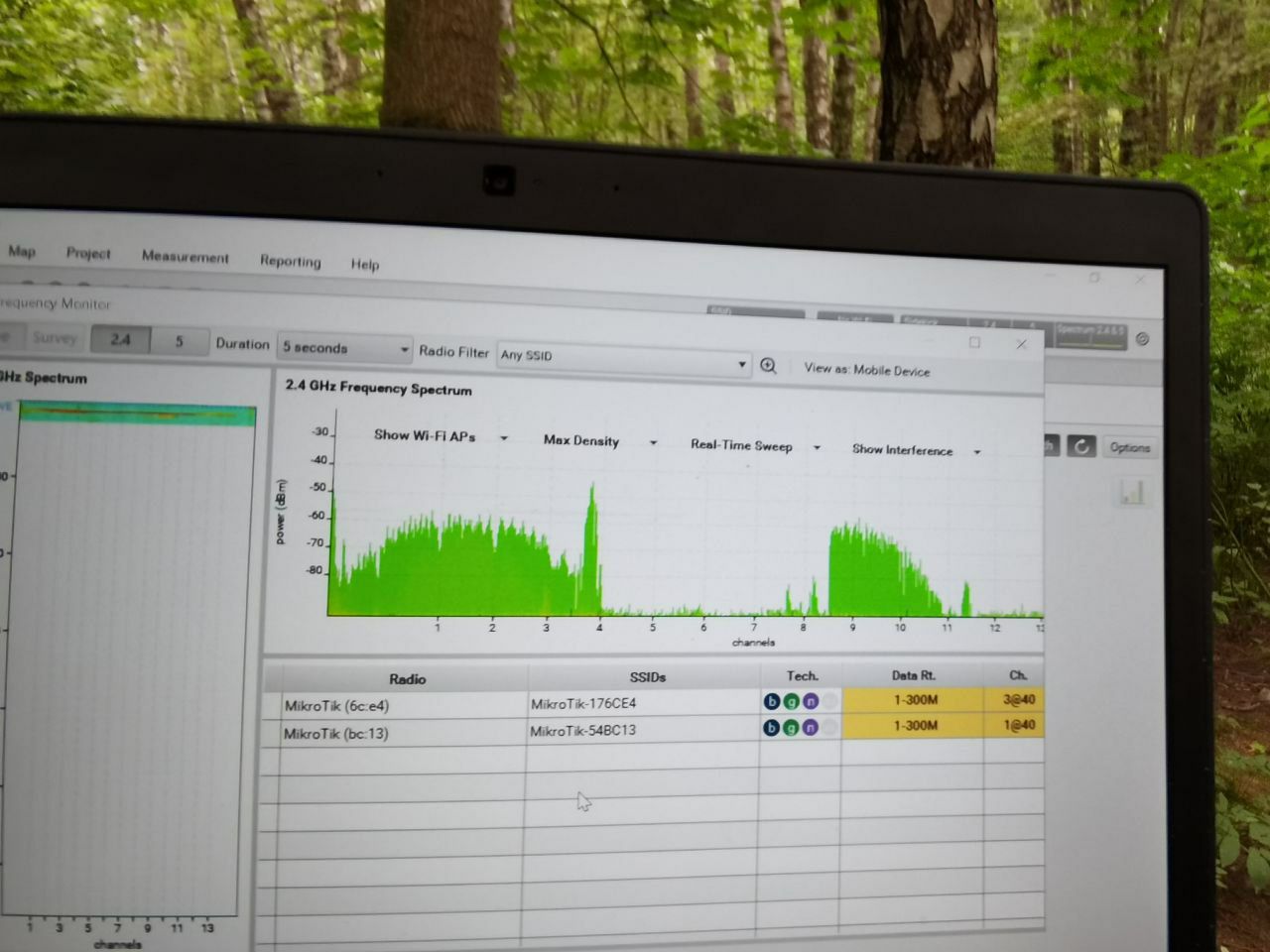1270x952 pixels.
Task: Click the 1-300M data rate for MikroTik-176CE4
Action: coord(913,699)
